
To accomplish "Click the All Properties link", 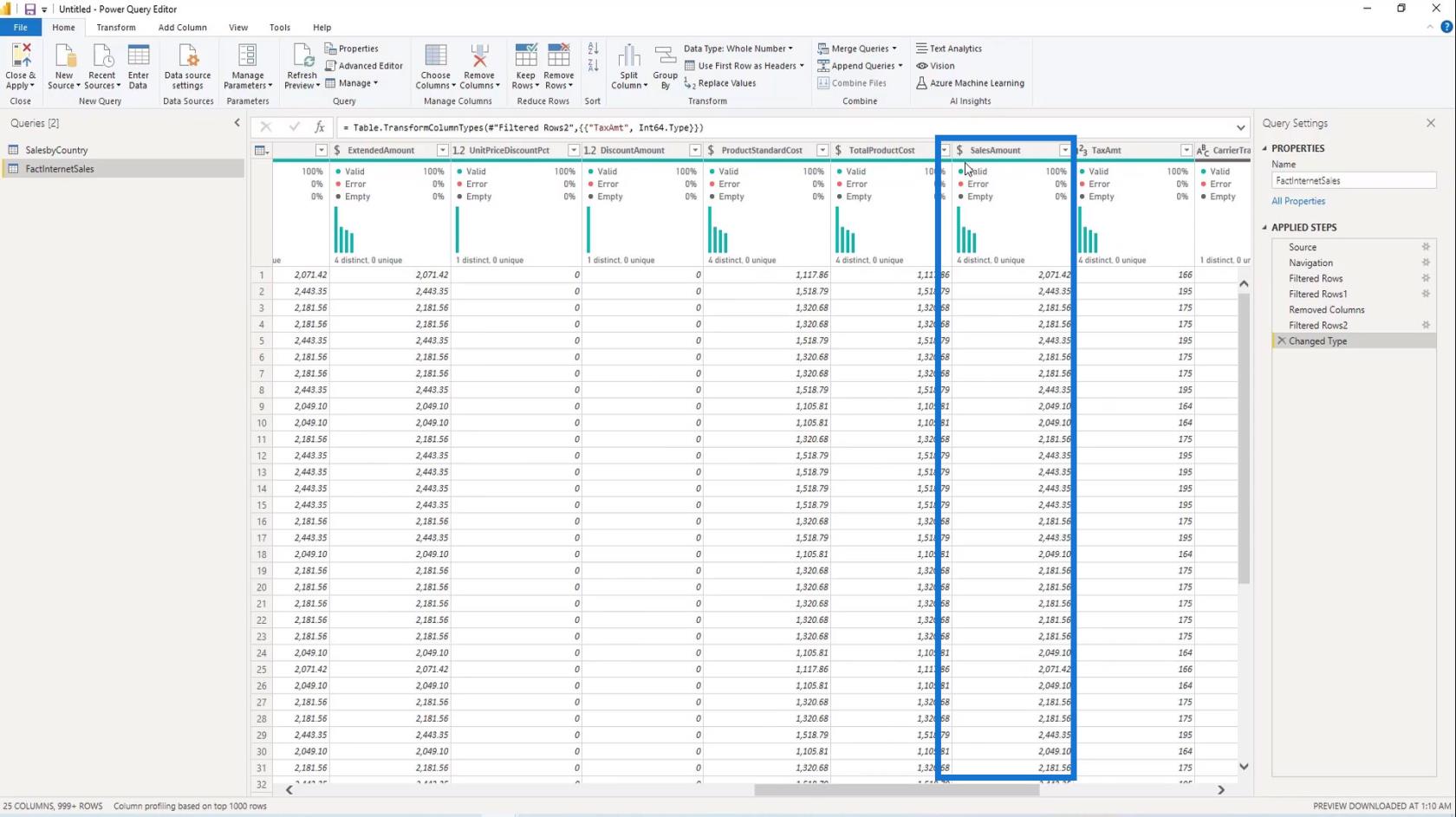I will (1298, 201).
